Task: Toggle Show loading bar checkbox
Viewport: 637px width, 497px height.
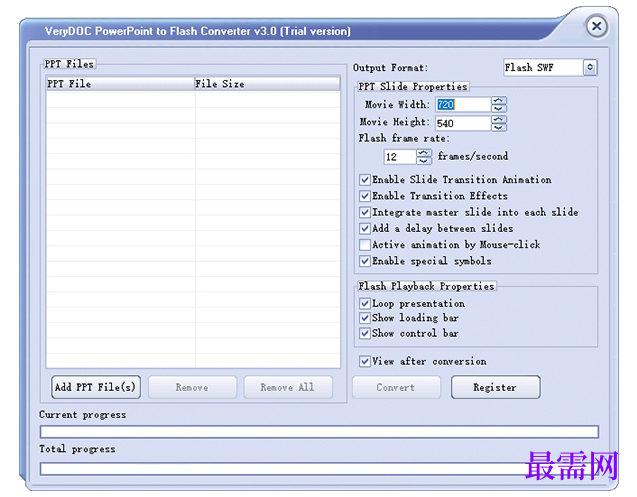Action: [365, 318]
